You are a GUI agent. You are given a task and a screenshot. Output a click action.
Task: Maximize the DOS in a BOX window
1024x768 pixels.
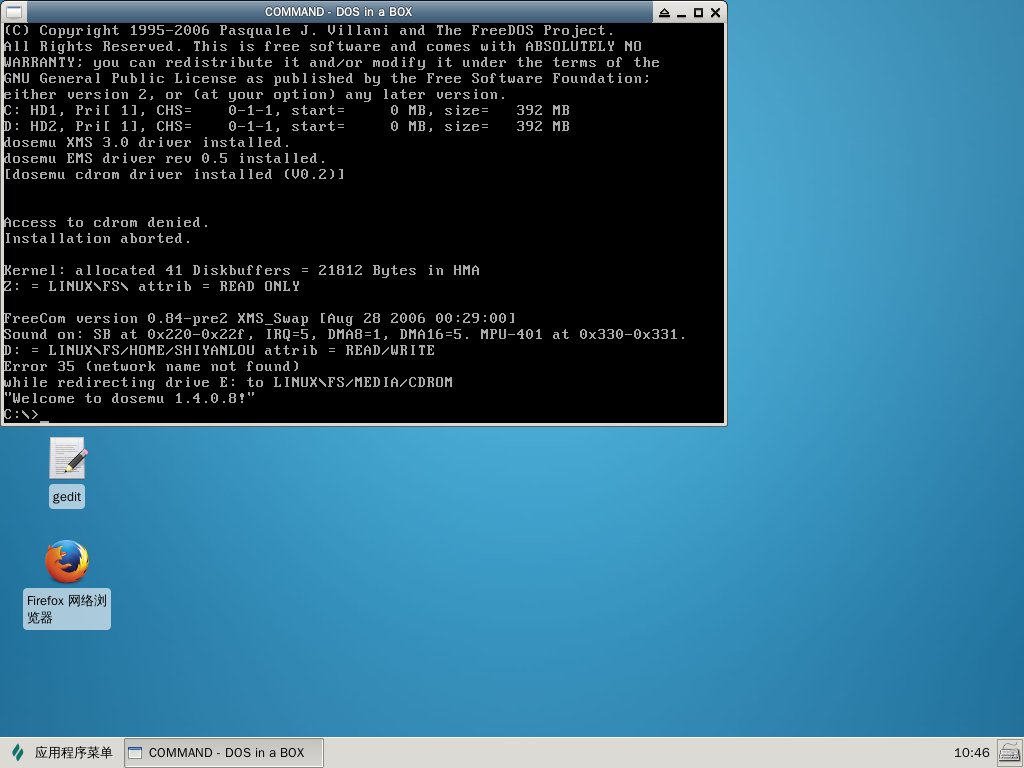pos(699,12)
